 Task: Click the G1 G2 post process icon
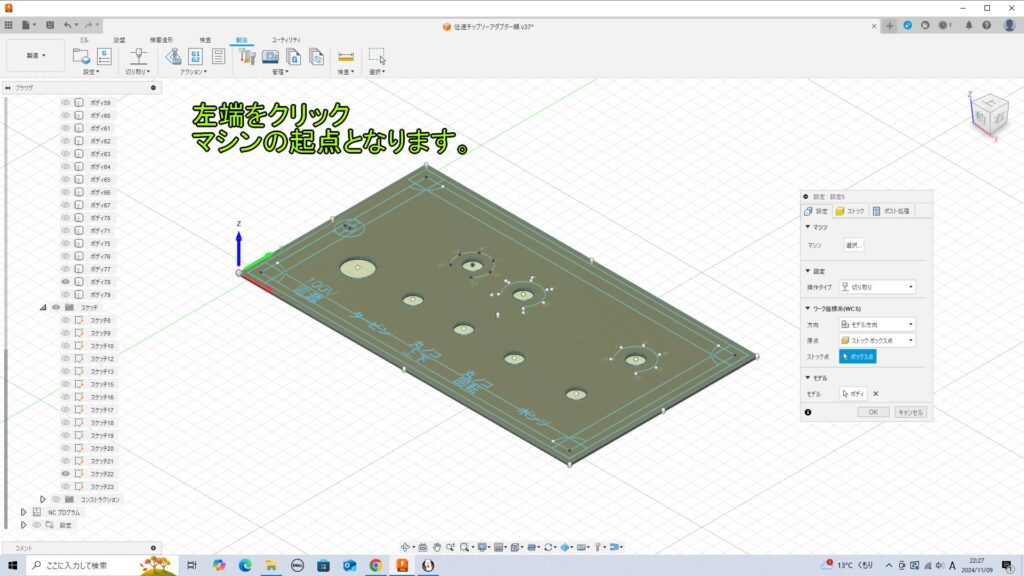pyautogui.click(x=195, y=56)
